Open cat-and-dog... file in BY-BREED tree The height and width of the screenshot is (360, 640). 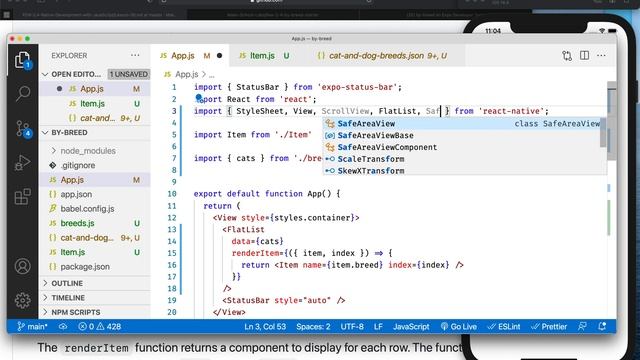click(x=95, y=238)
